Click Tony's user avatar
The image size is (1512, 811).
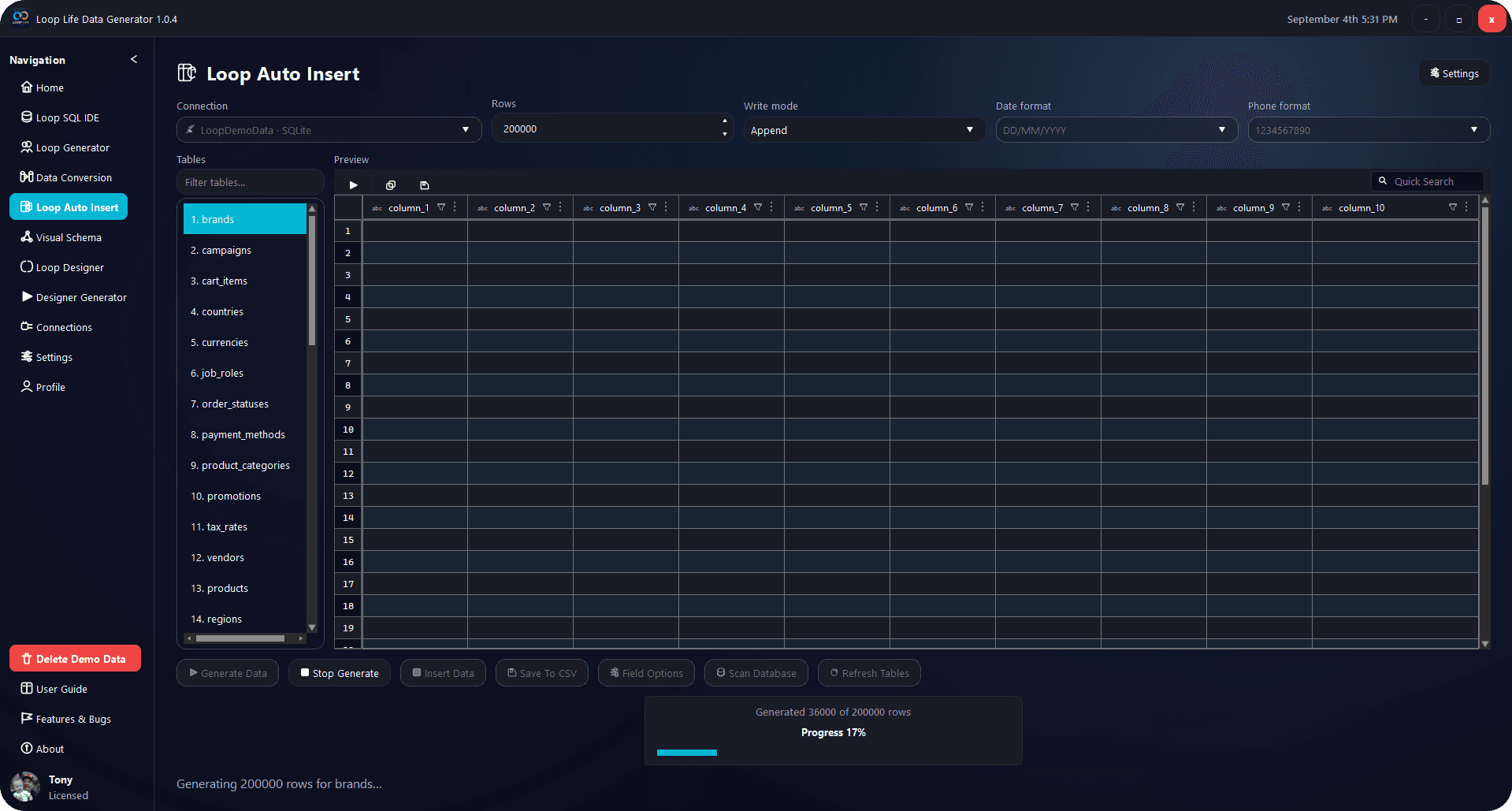click(25, 787)
